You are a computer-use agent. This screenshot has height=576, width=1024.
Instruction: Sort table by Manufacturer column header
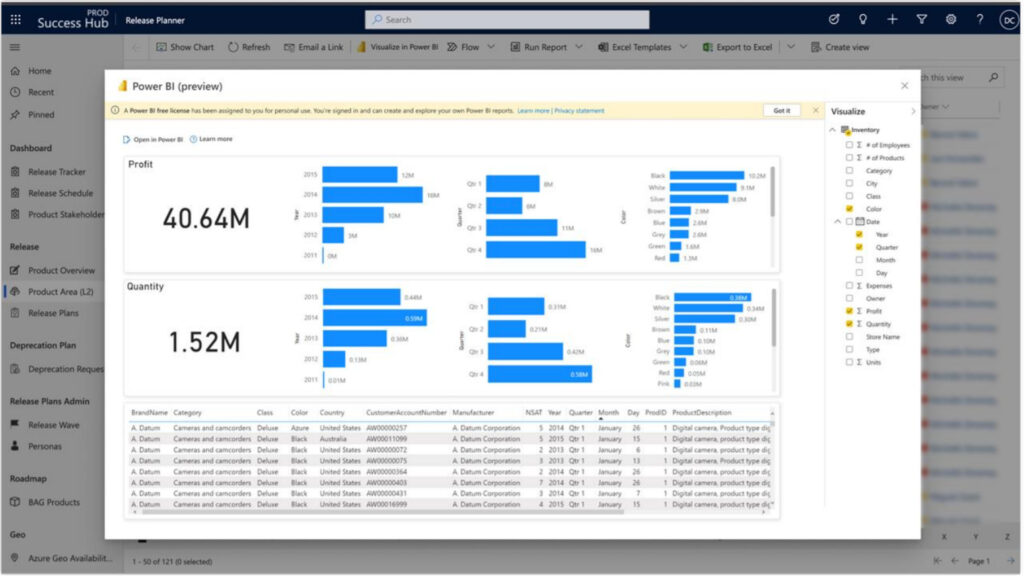(x=473, y=413)
